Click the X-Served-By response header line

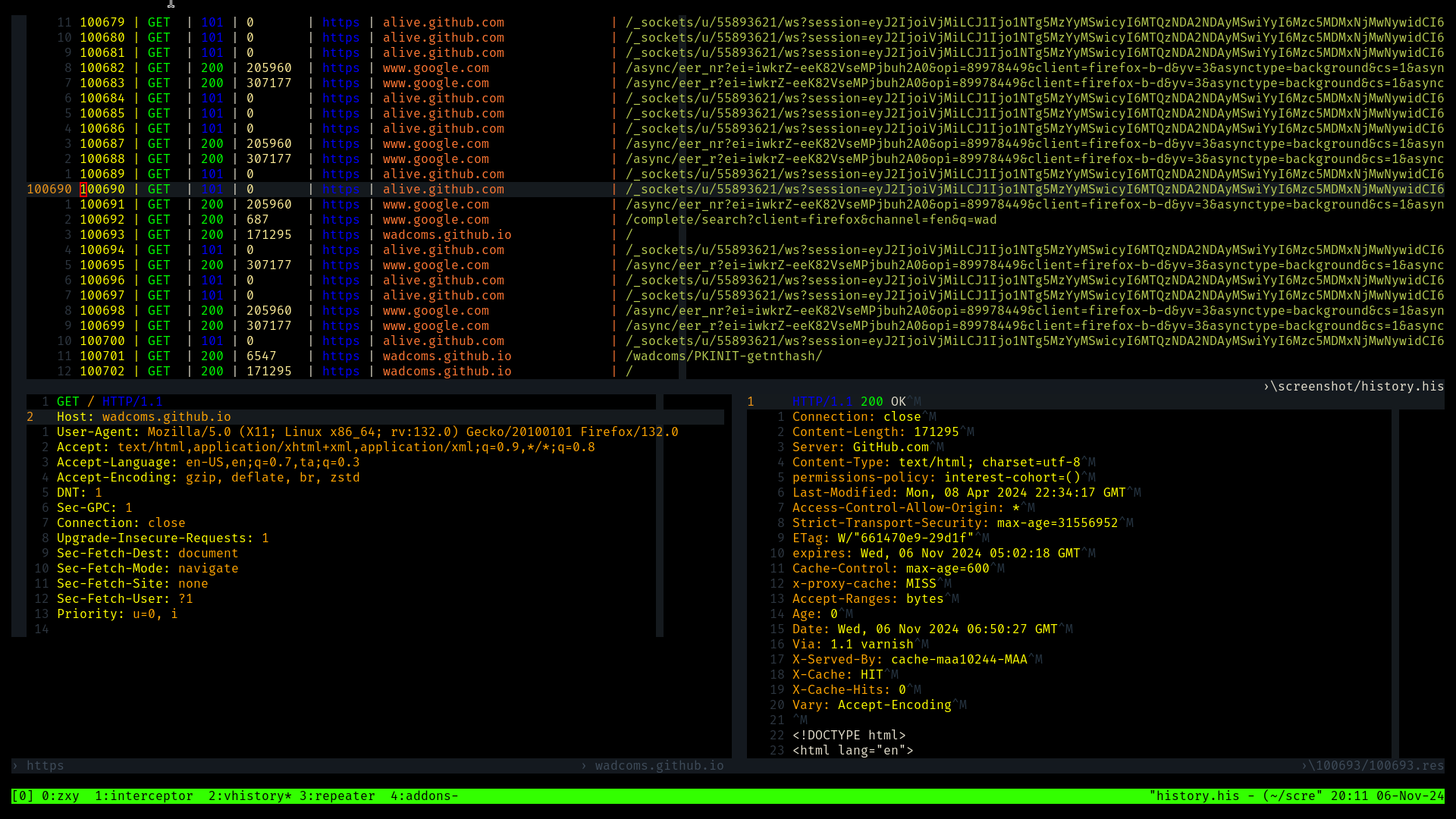click(909, 659)
